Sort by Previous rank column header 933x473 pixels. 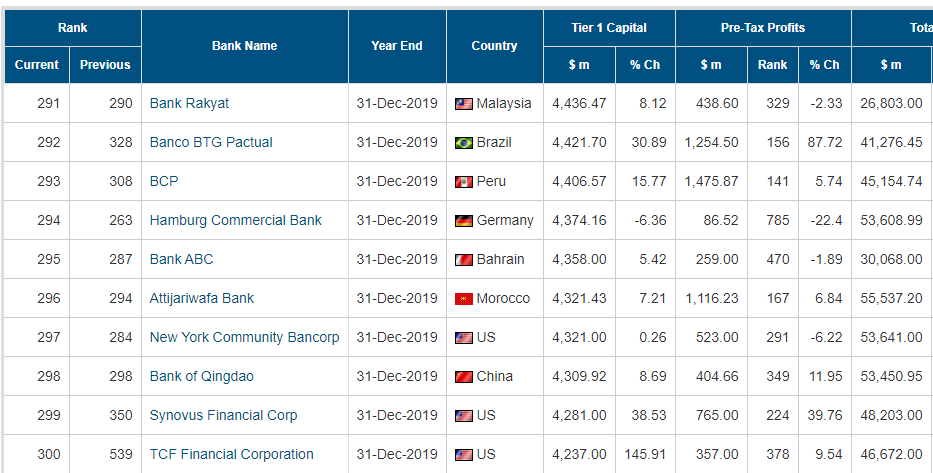tap(105, 65)
